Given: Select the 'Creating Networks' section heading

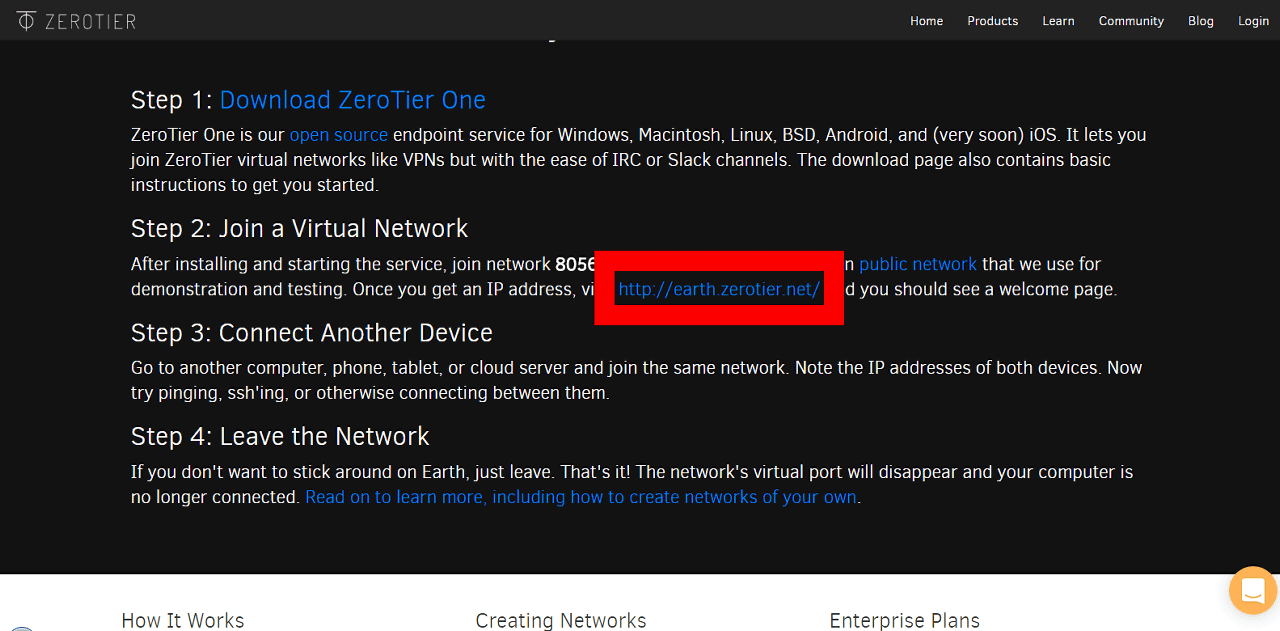Looking at the screenshot, I should click(561, 621).
